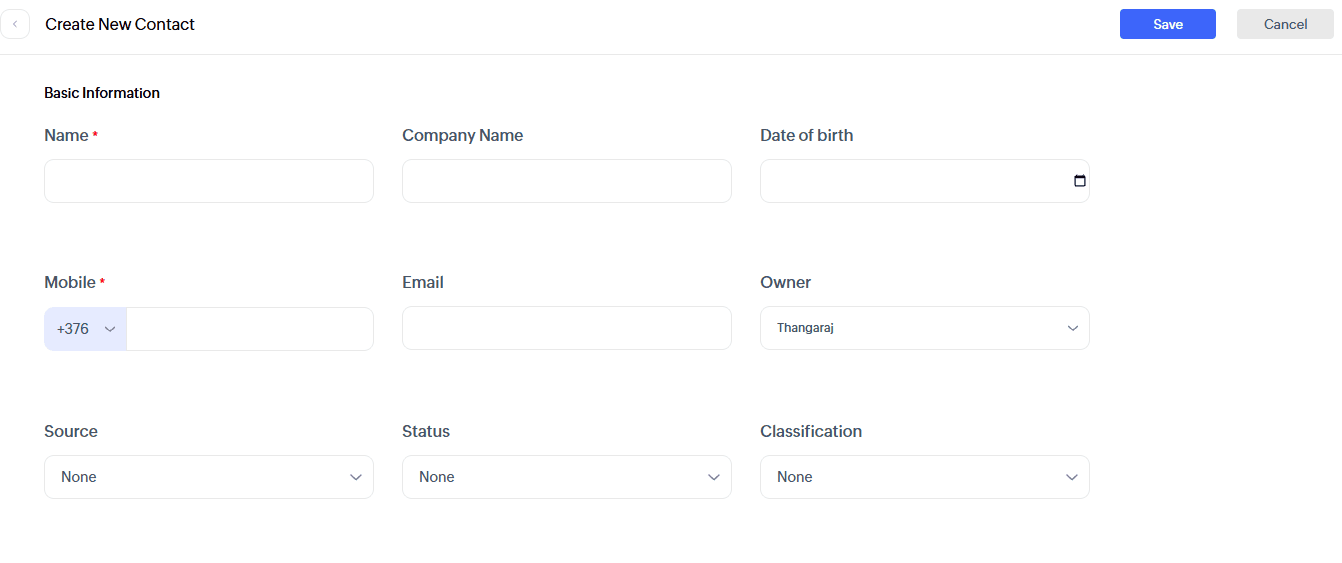Screen dimensions: 1342x563
Task: Open the Source dropdown
Action: tap(209, 477)
